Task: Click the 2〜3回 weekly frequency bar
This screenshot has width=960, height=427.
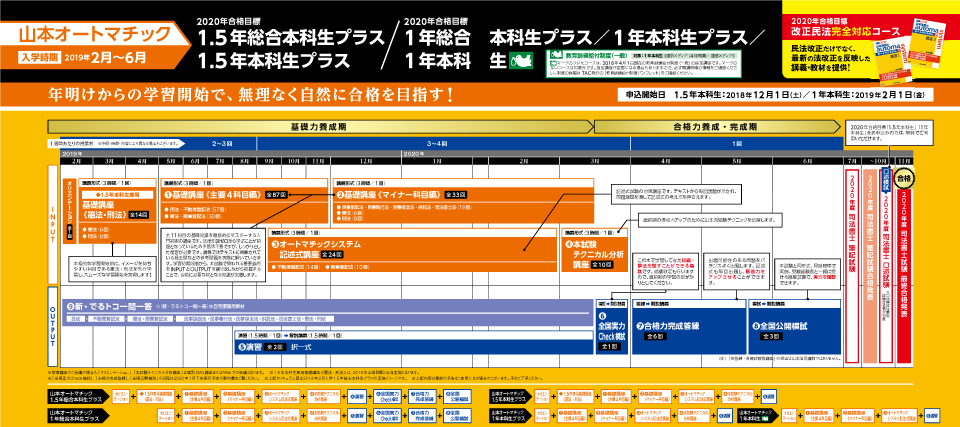Action: coord(220,143)
